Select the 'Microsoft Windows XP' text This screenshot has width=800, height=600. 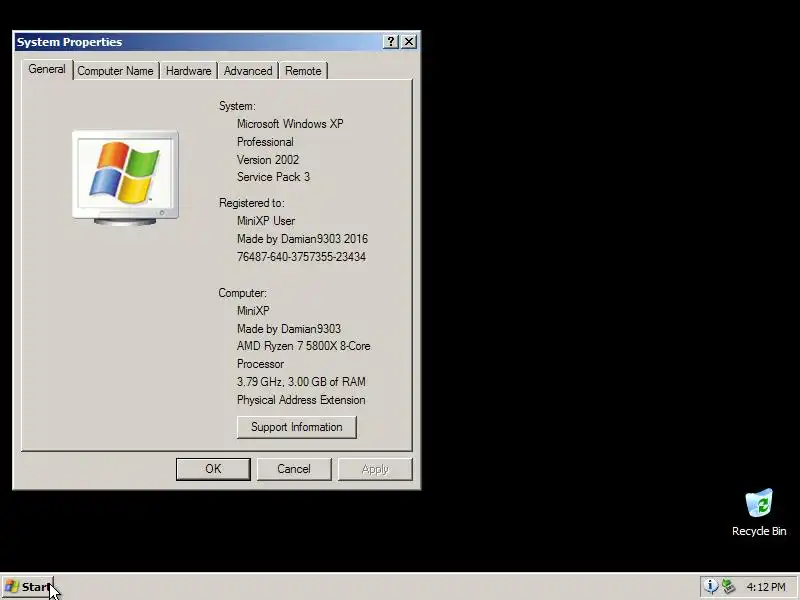coord(290,124)
